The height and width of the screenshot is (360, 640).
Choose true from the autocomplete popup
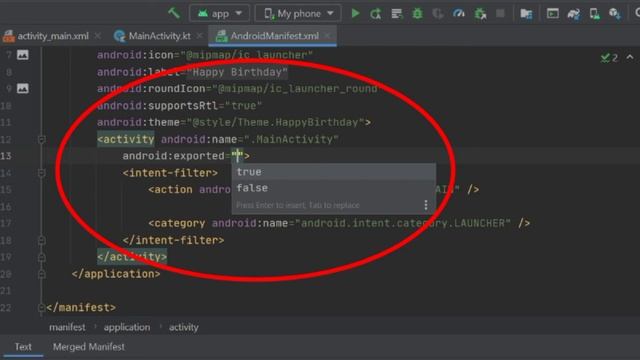pyautogui.click(x=333, y=172)
